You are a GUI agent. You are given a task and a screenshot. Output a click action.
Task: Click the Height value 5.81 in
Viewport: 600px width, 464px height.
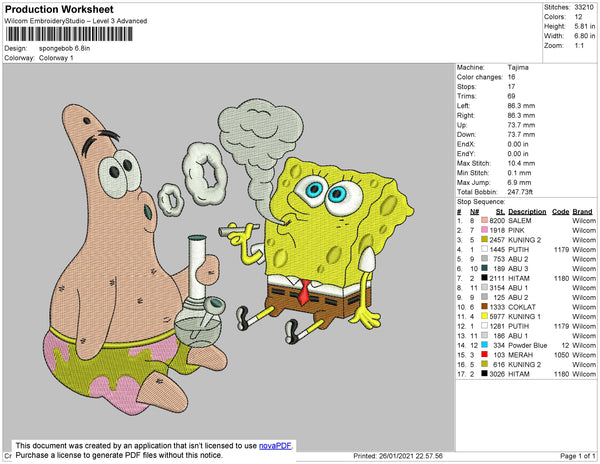point(584,26)
